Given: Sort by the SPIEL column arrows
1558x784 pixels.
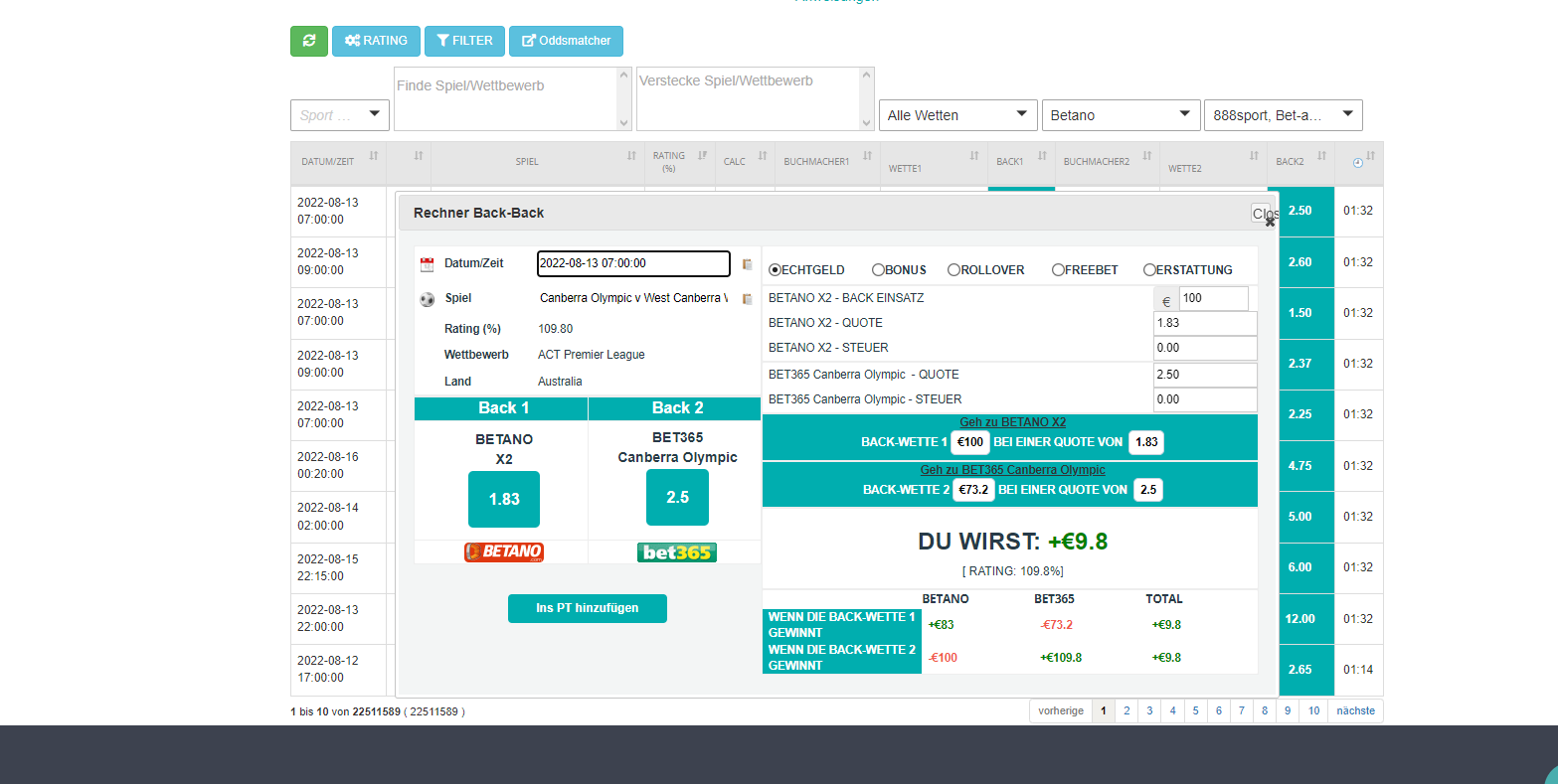Looking at the screenshot, I should 631,156.
